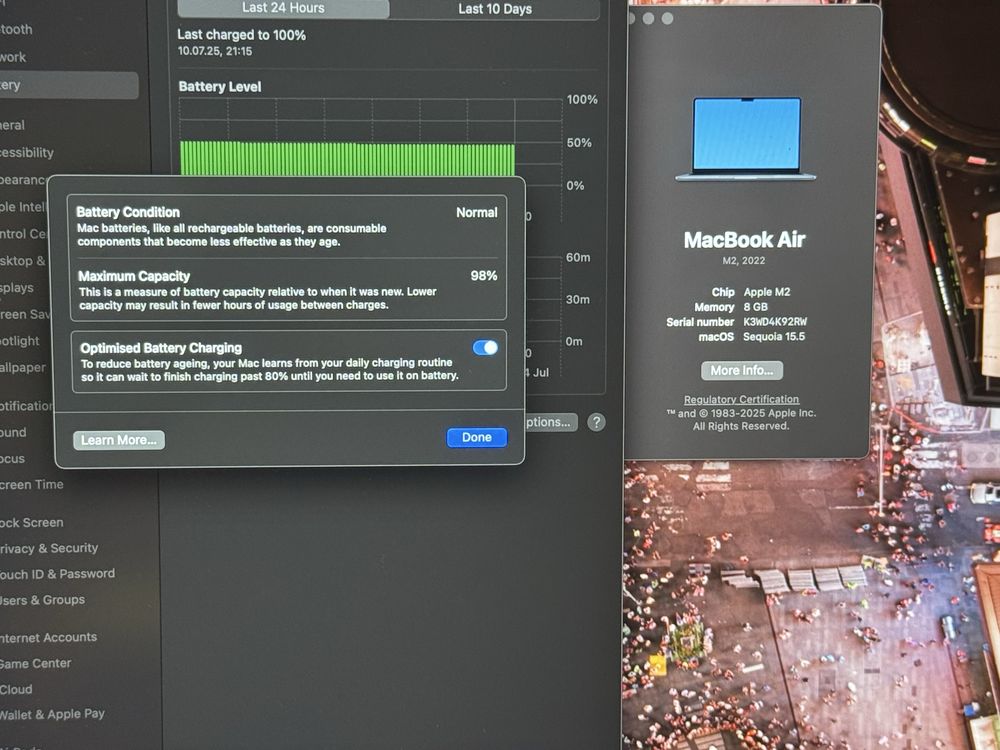Click the Learn More… button
This screenshot has width=1000, height=750.
[x=119, y=440]
